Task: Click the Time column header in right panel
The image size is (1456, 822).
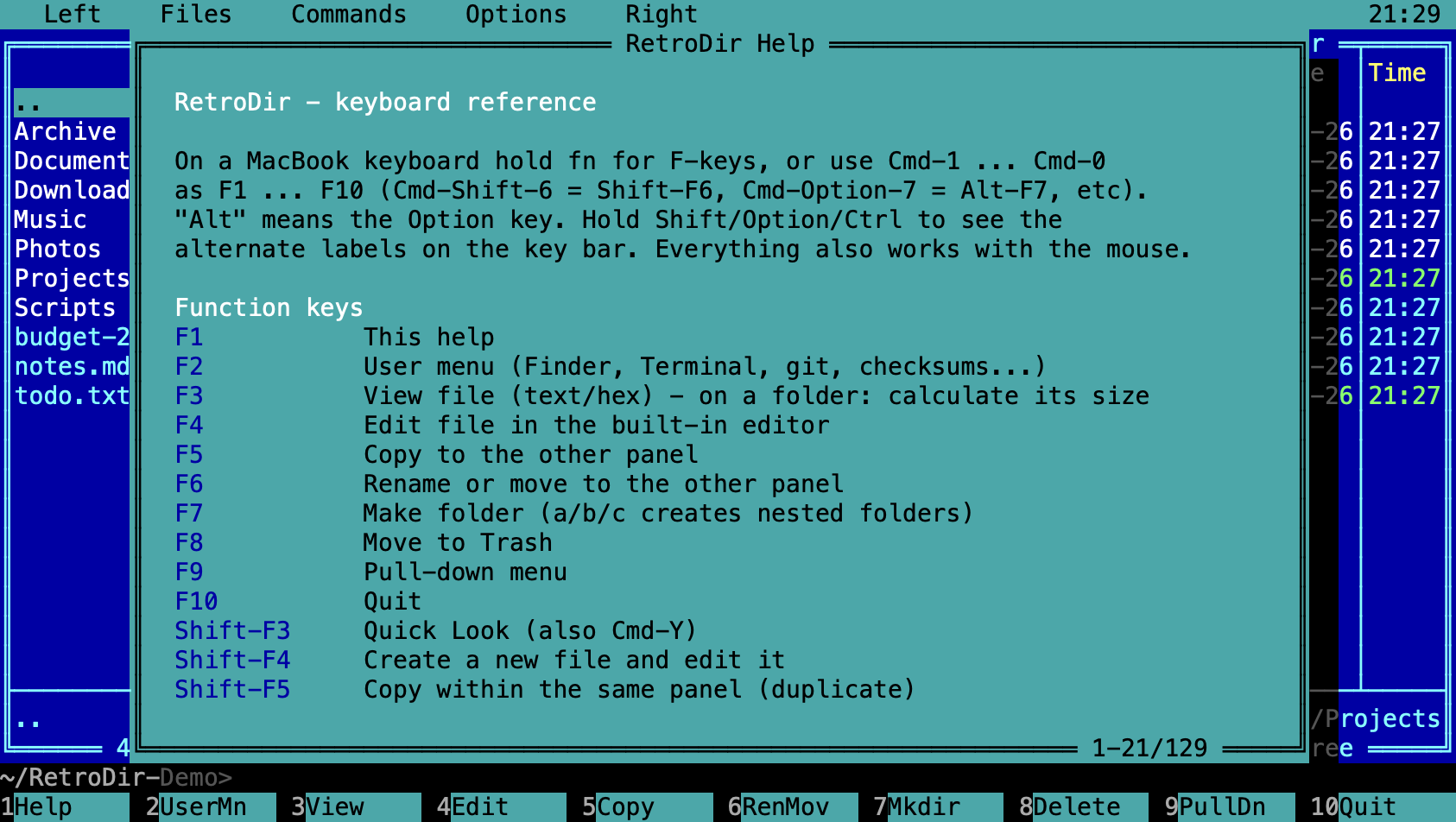Action: tap(1397, 73)
